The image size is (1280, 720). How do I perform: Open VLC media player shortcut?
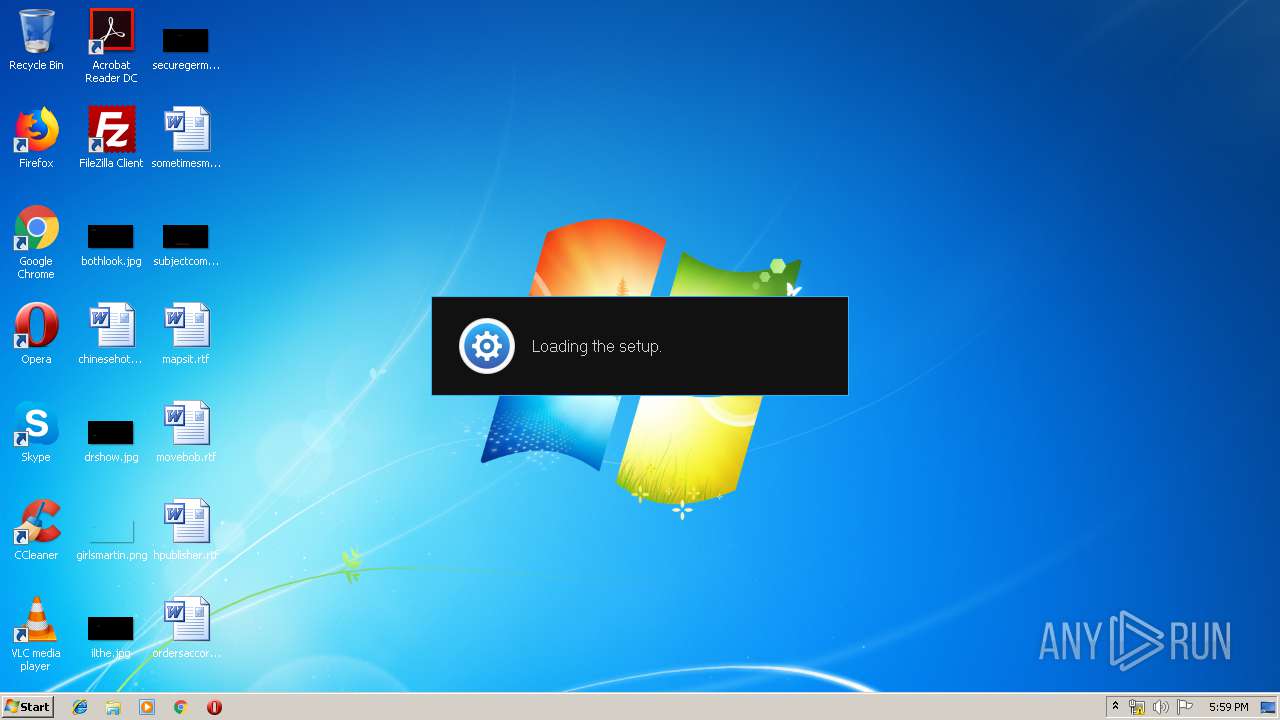pyautogui.click(x=36, y=634)
